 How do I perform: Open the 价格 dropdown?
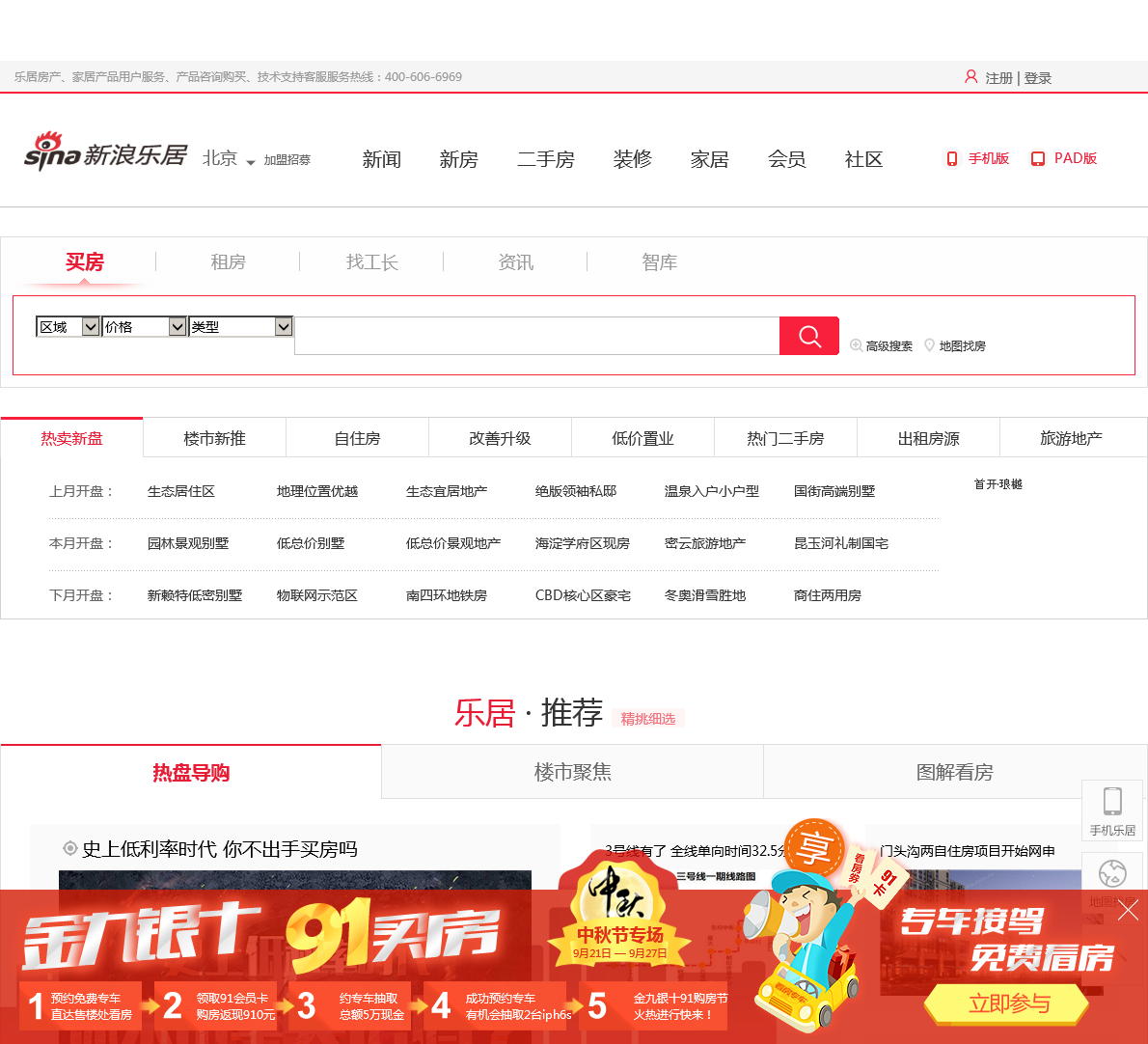click(145, 326)
